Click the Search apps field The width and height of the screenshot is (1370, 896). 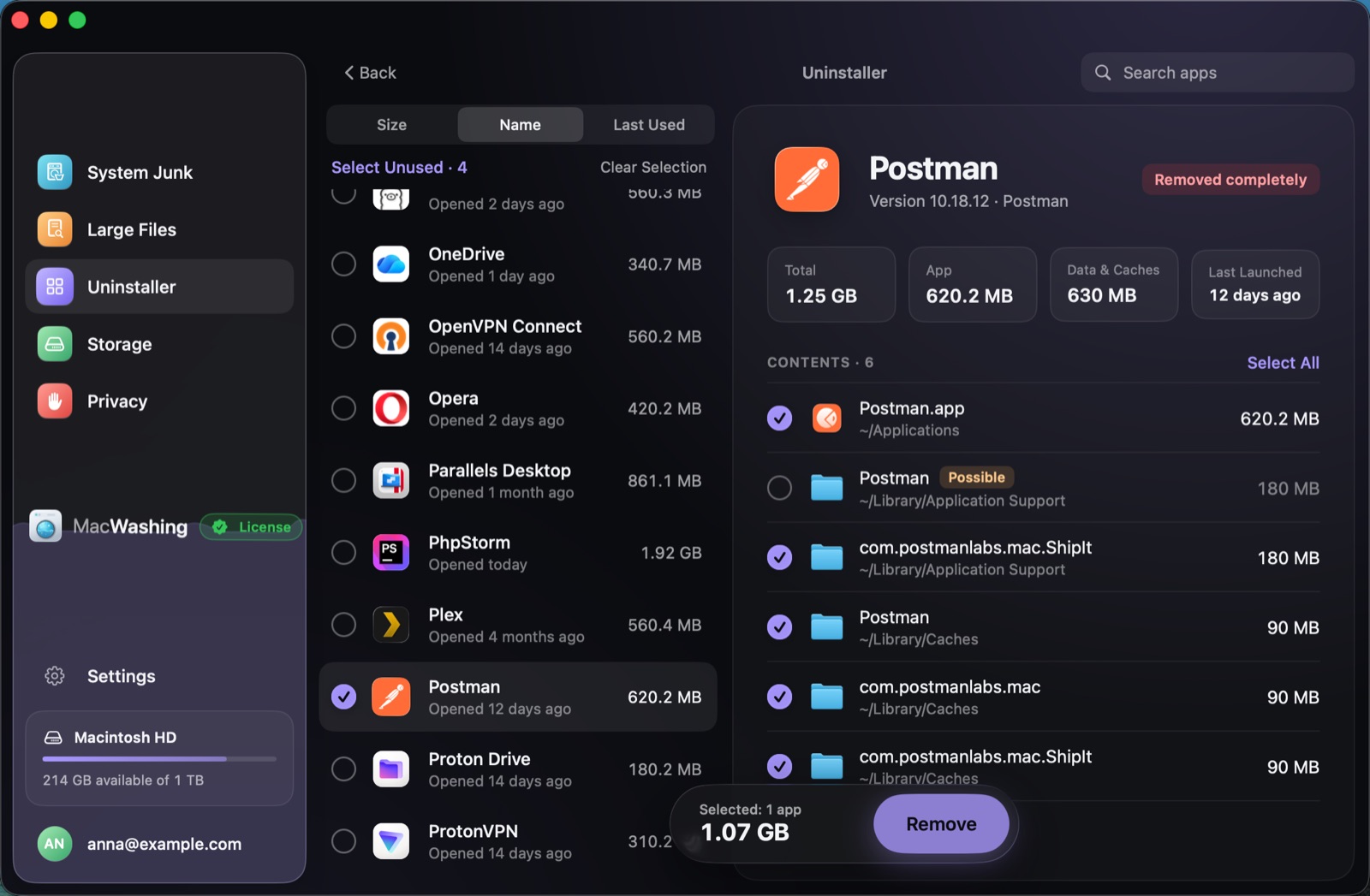tap(1217, 73)
